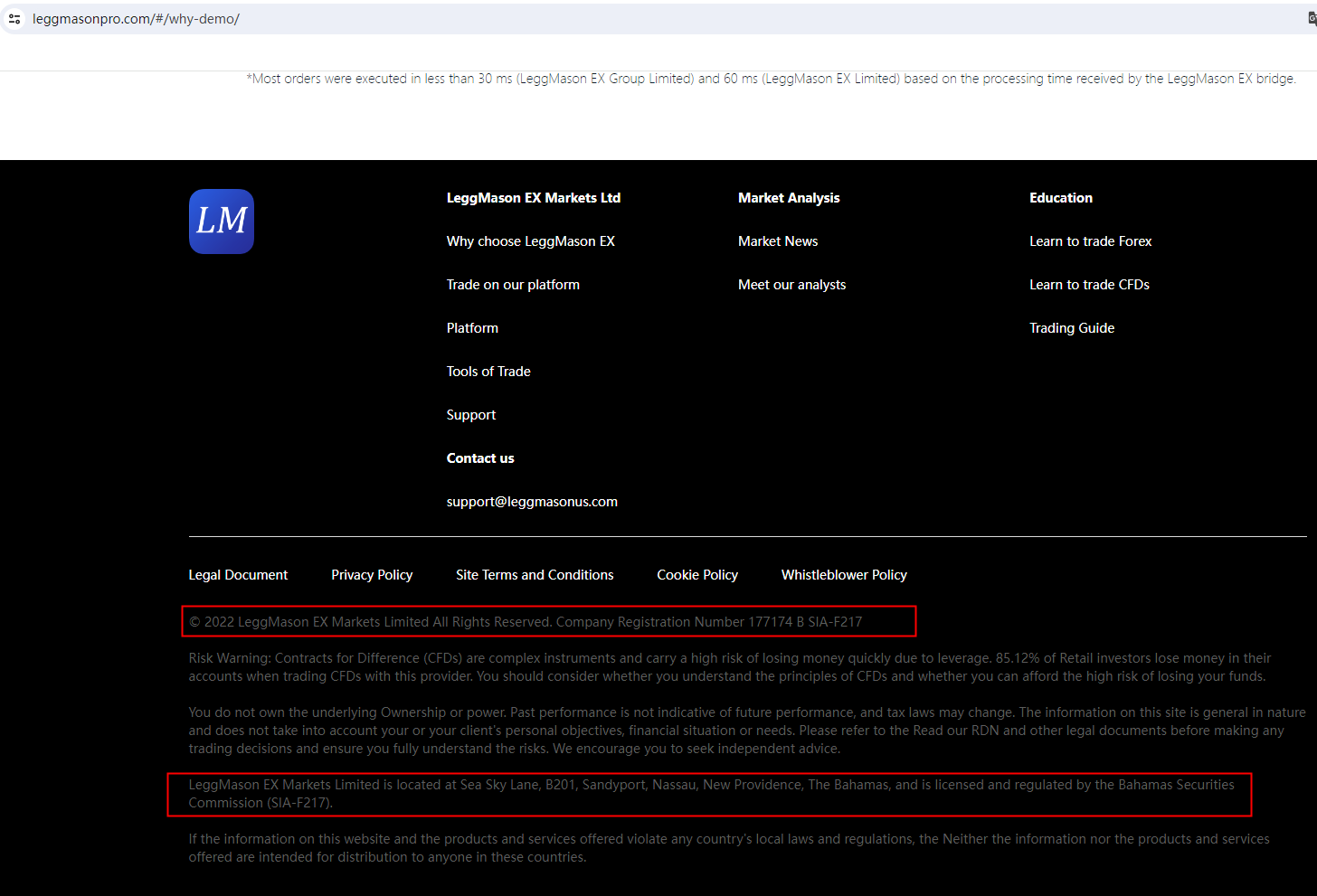View the Trading Guide link
The width and height of the screenshot is (1317, 896).
click(1072, 328)
